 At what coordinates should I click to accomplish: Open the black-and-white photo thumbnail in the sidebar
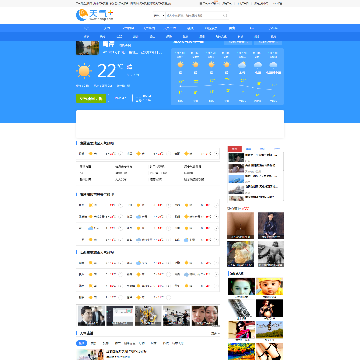coord(271,254)
